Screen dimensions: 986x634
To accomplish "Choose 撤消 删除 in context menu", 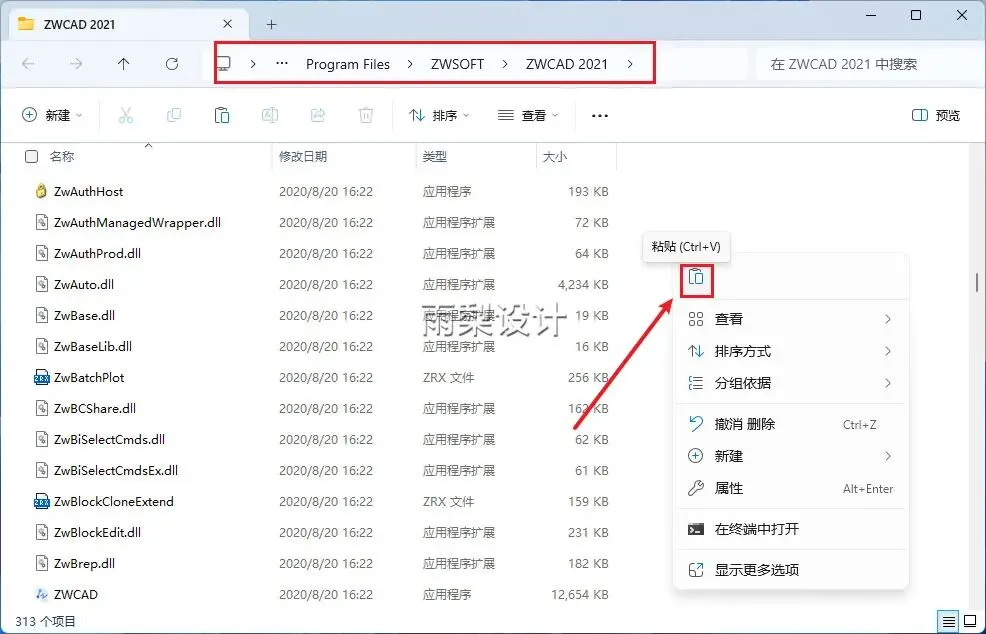I will coord(790,425).
